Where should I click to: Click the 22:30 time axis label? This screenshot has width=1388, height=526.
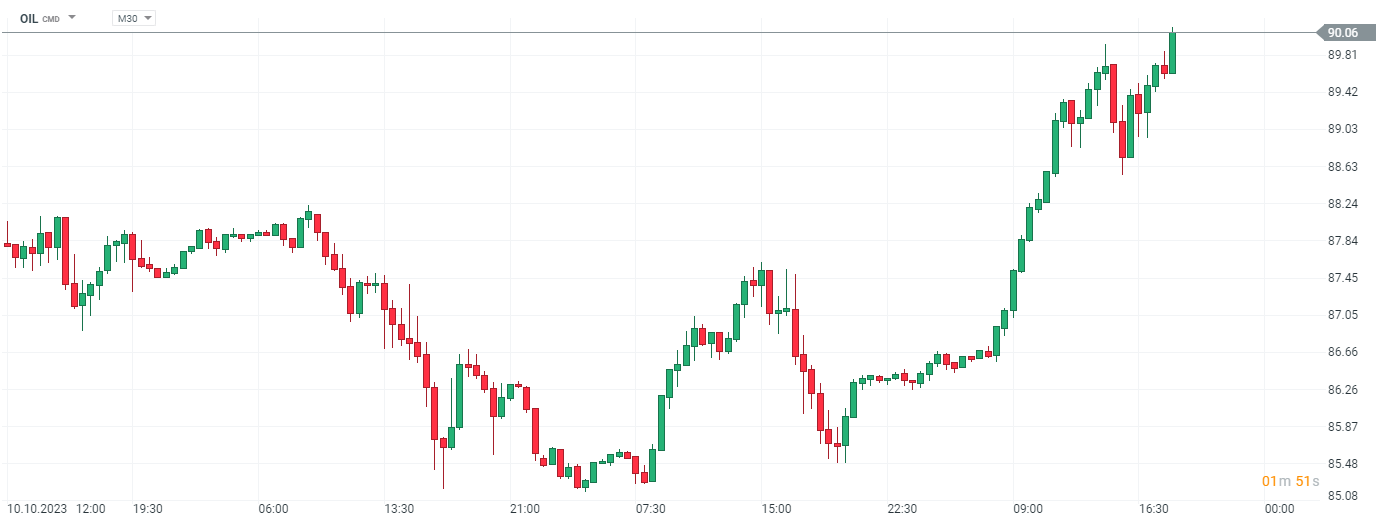pos(902,509)
